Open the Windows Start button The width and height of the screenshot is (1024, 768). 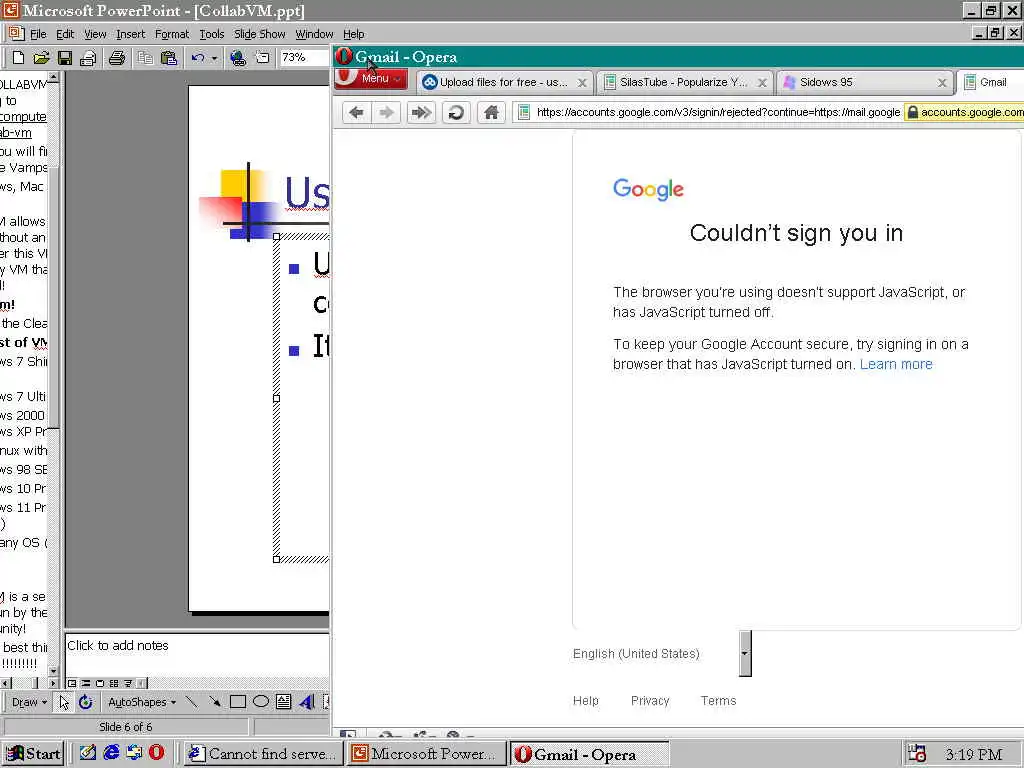tap(34, 754)
